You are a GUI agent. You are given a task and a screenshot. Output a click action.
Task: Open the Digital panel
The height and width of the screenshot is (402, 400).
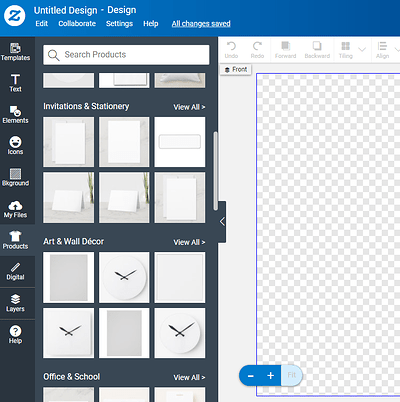click(x=15, y=272)
